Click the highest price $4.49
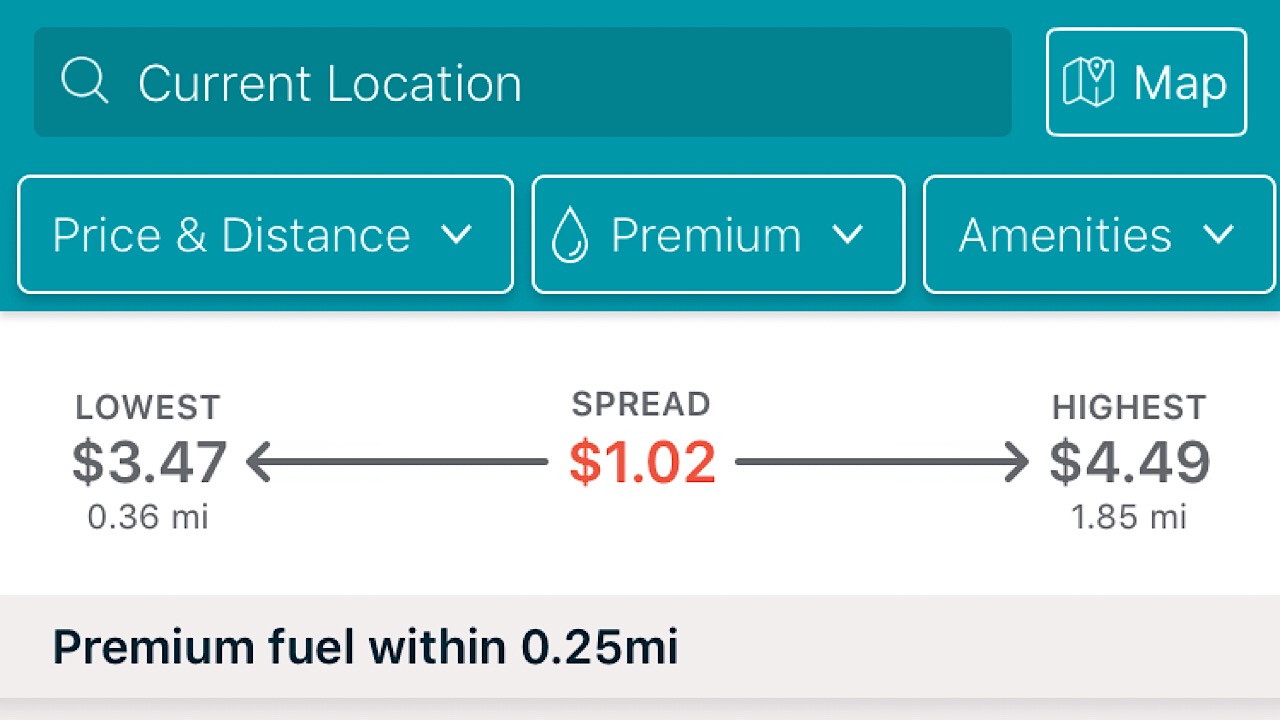 click(1129, 462)
